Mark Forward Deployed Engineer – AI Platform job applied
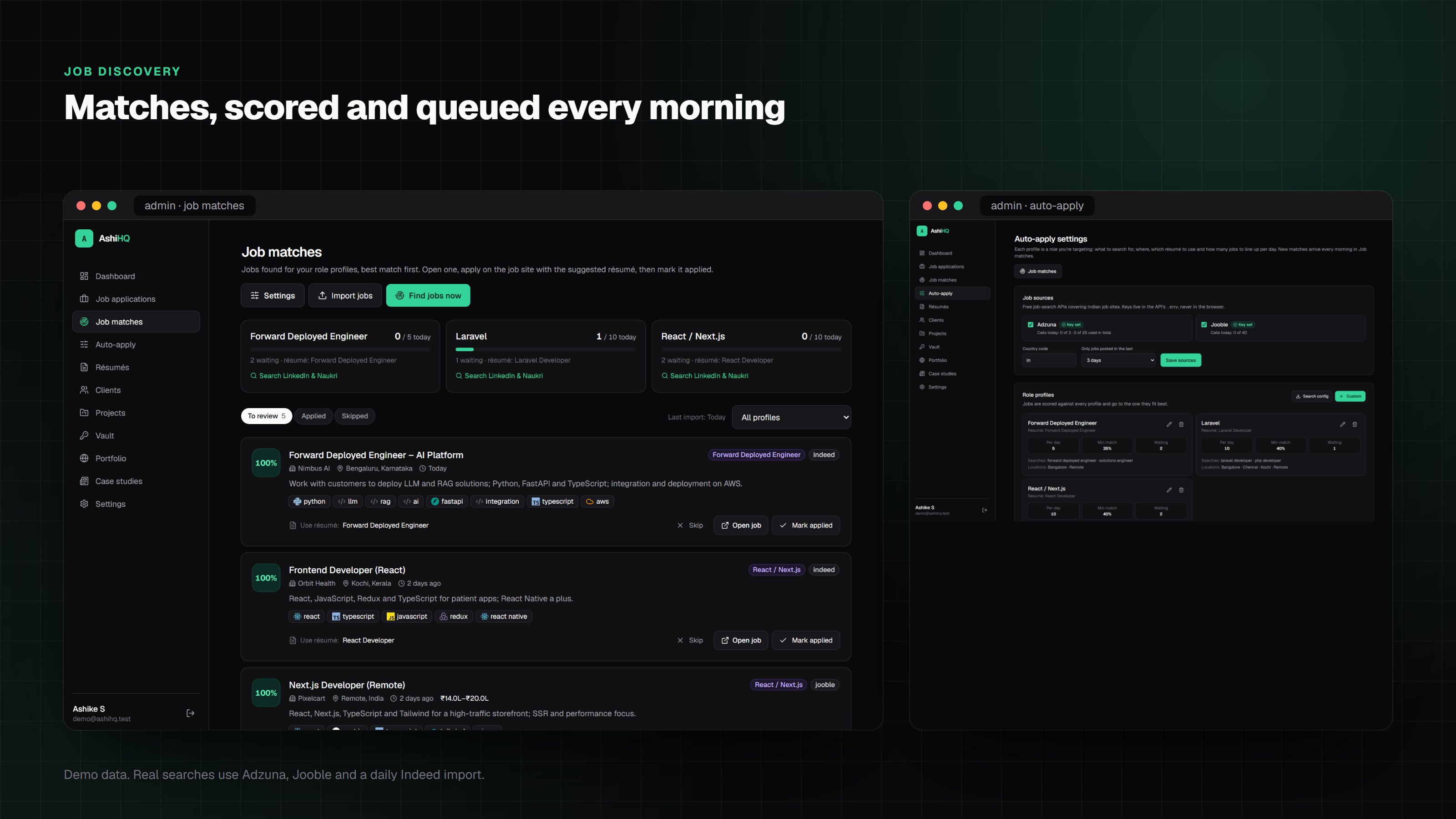This screenshot has height=819, width=1456. (x=805, y=525)
